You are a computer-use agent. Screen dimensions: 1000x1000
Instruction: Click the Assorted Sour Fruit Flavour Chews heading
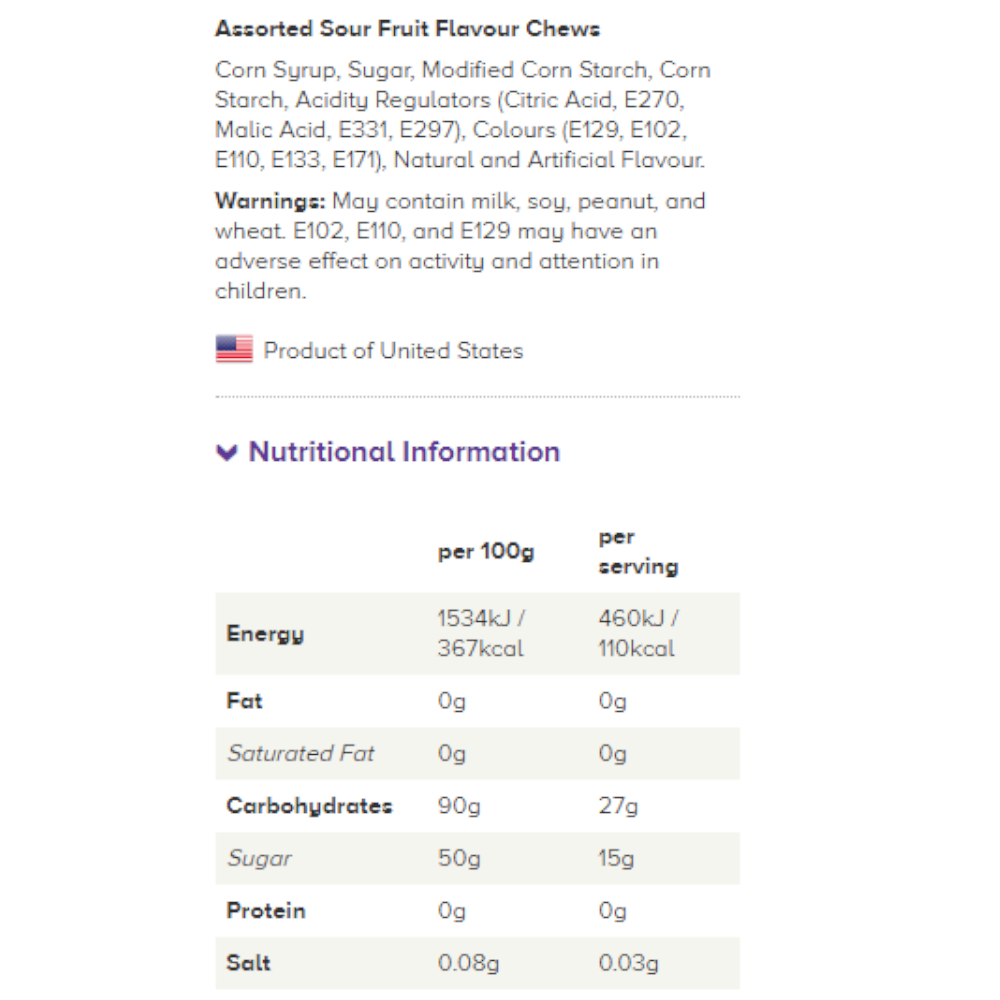pyautogui.click(x=407, y=29)
